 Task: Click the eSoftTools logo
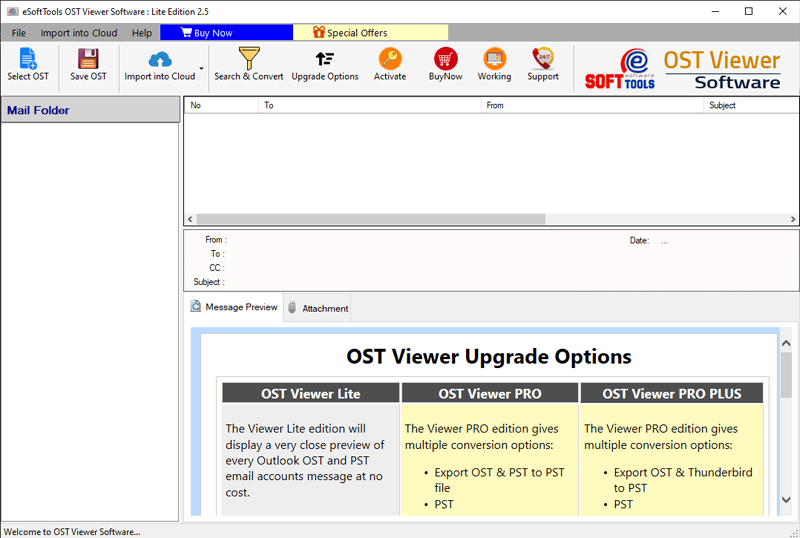620,69
